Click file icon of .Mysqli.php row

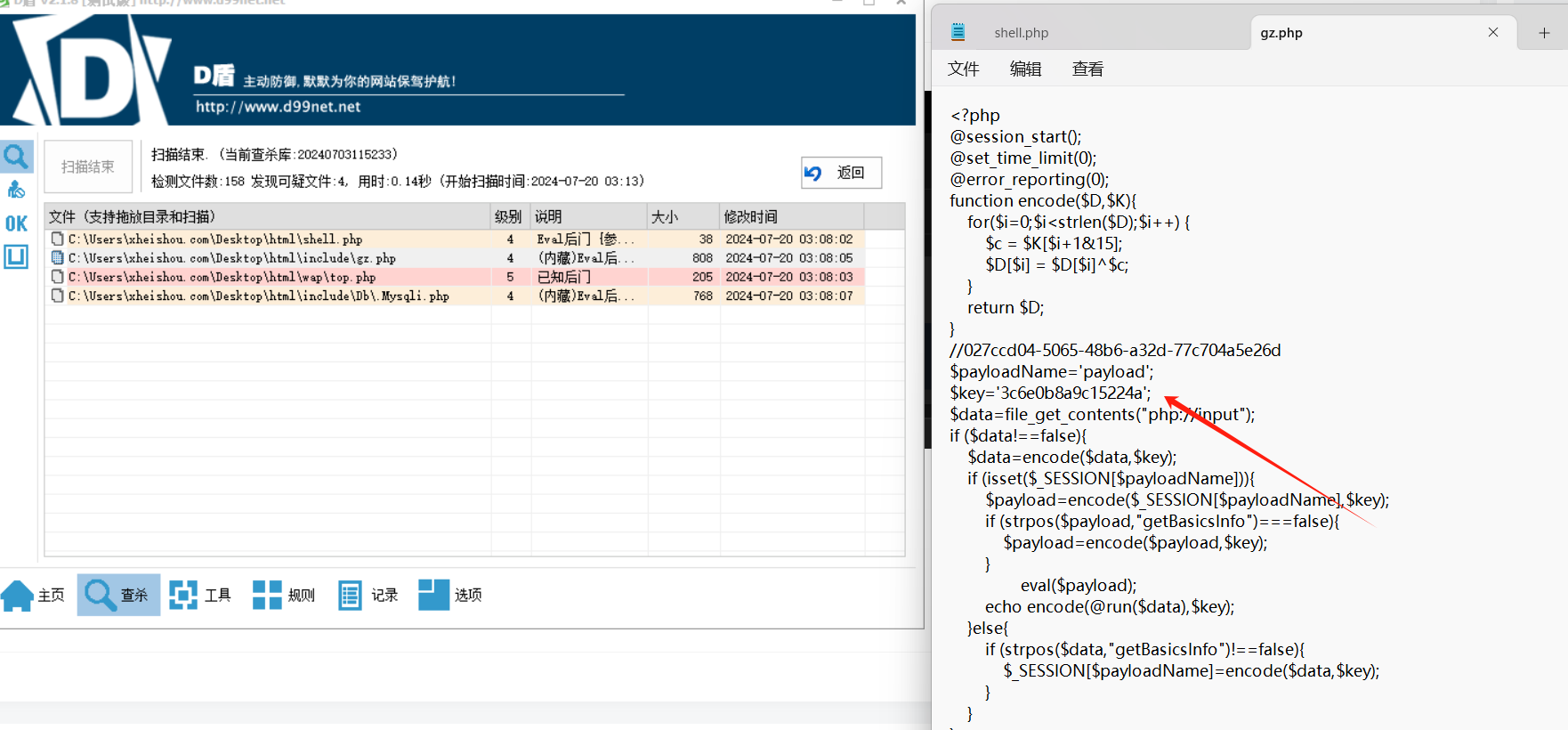[x=57, y=295]
